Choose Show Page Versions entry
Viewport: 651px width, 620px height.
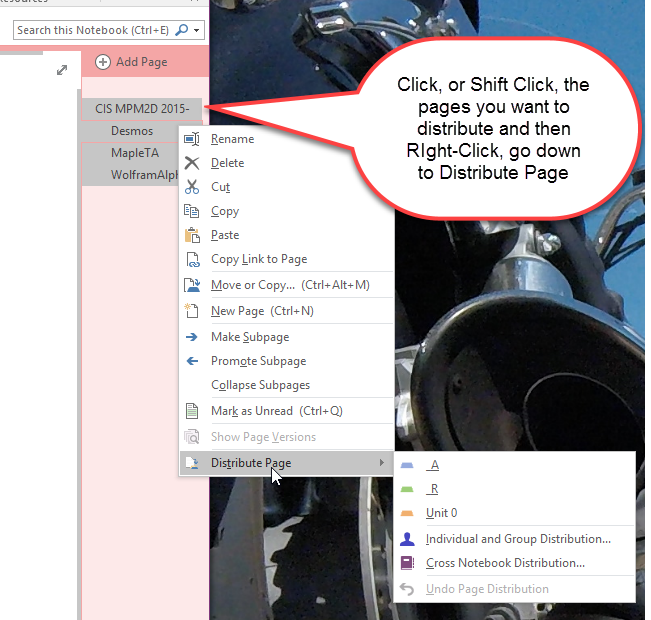(x=286, y=437)
